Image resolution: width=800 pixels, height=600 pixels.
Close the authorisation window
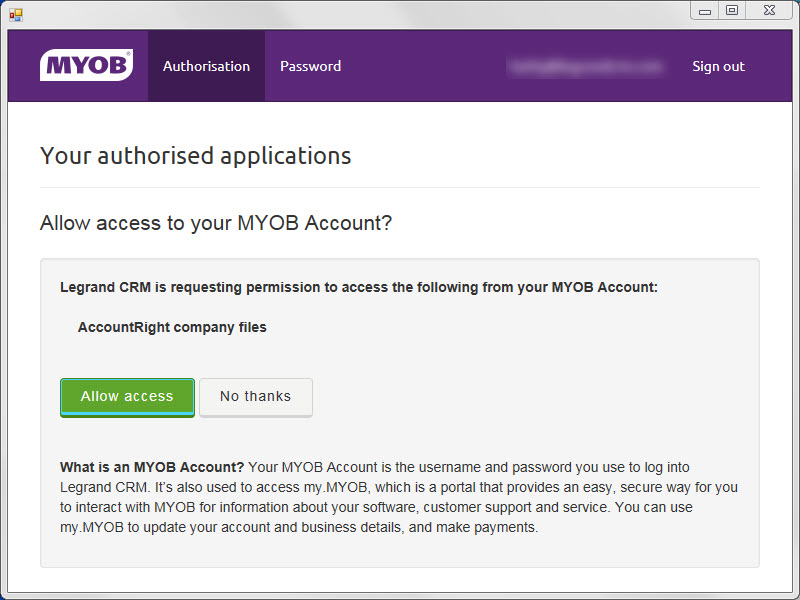768,10
